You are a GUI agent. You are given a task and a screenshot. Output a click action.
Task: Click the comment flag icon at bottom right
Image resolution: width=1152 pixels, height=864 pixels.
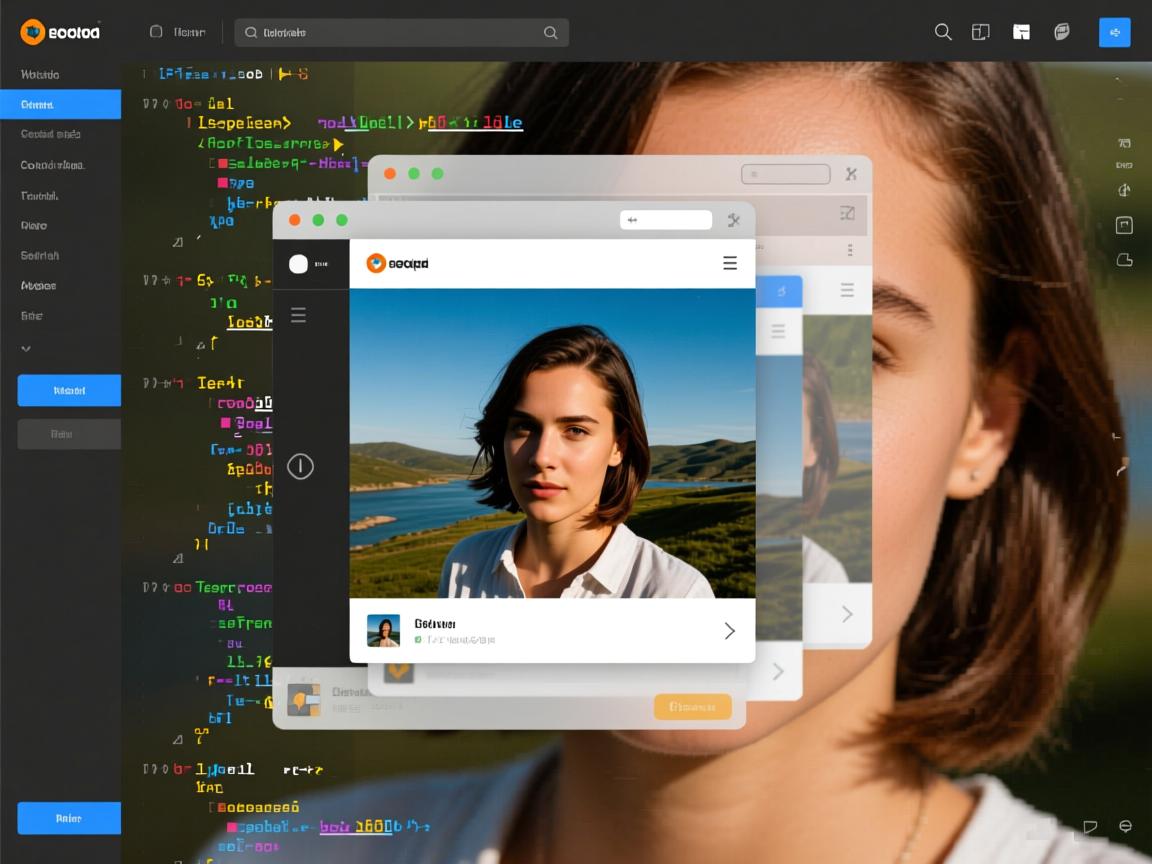1090,827
